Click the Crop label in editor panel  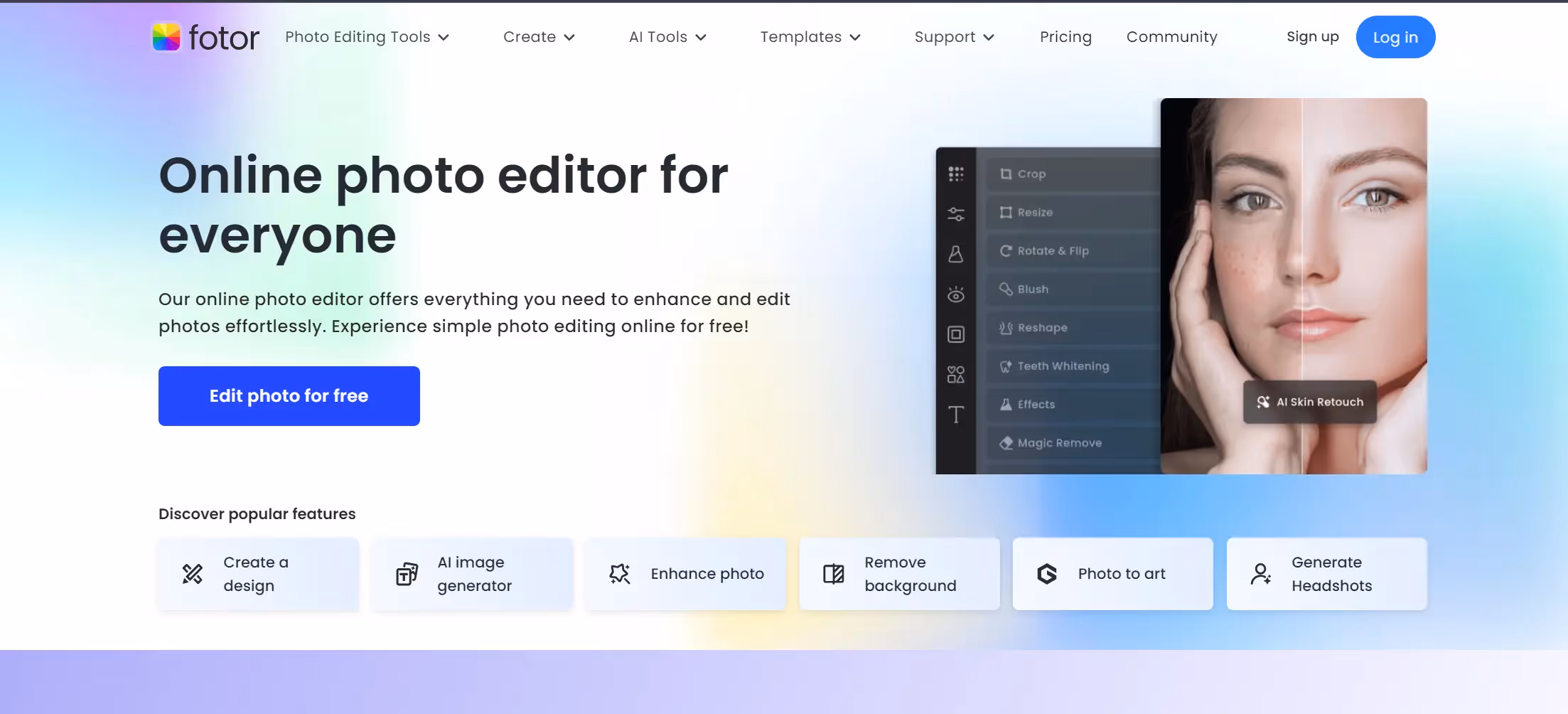coord(1031,174)
